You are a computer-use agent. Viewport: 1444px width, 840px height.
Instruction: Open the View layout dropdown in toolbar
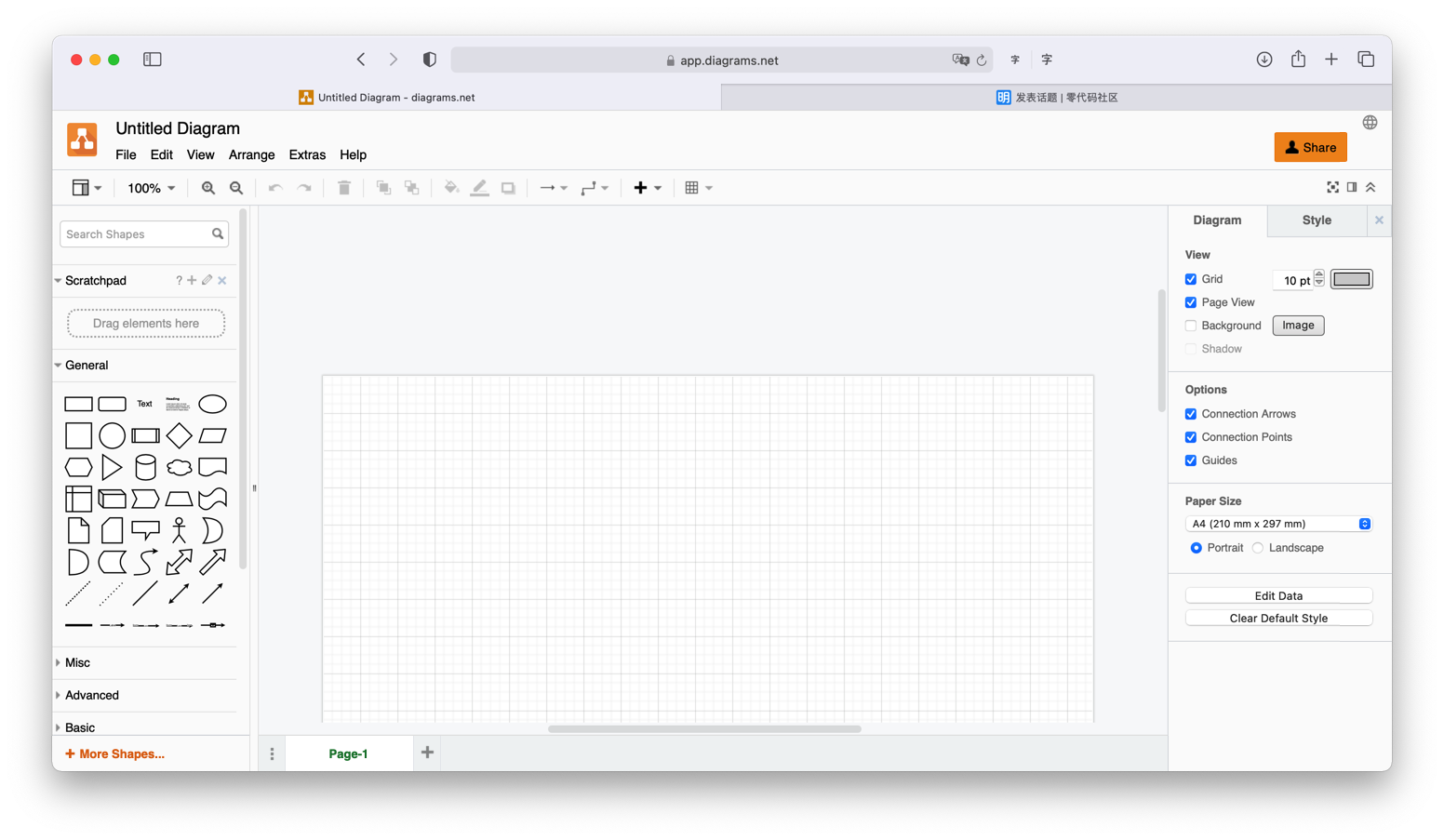click(87, 188)
